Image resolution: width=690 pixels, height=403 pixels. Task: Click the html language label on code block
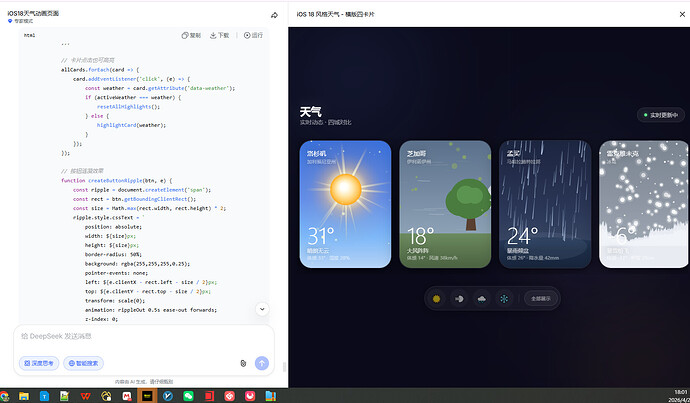tap(29, 35)
